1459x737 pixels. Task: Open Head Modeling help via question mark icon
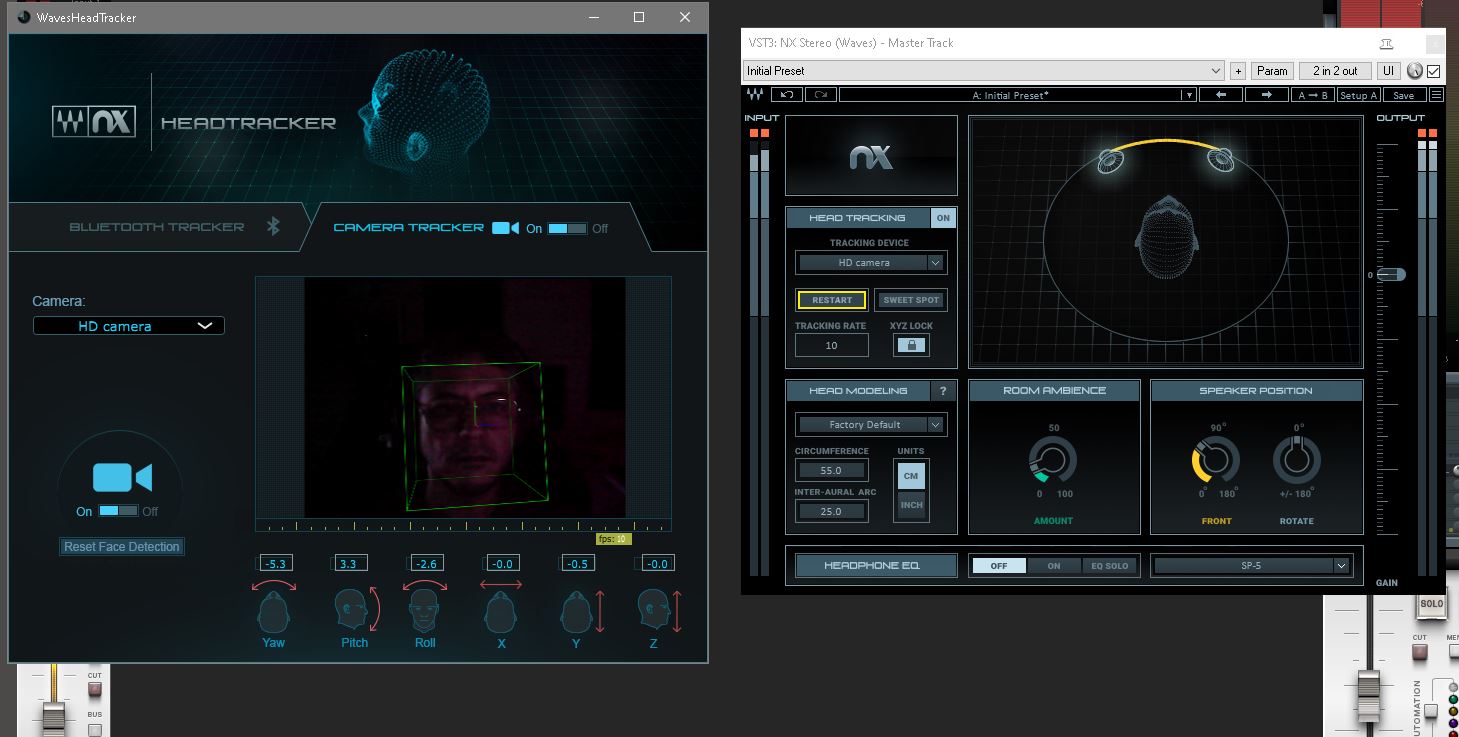click(x=941, y=391)
